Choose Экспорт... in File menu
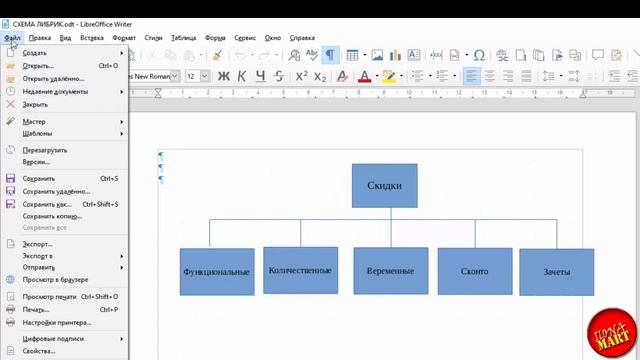 point(64,244)
